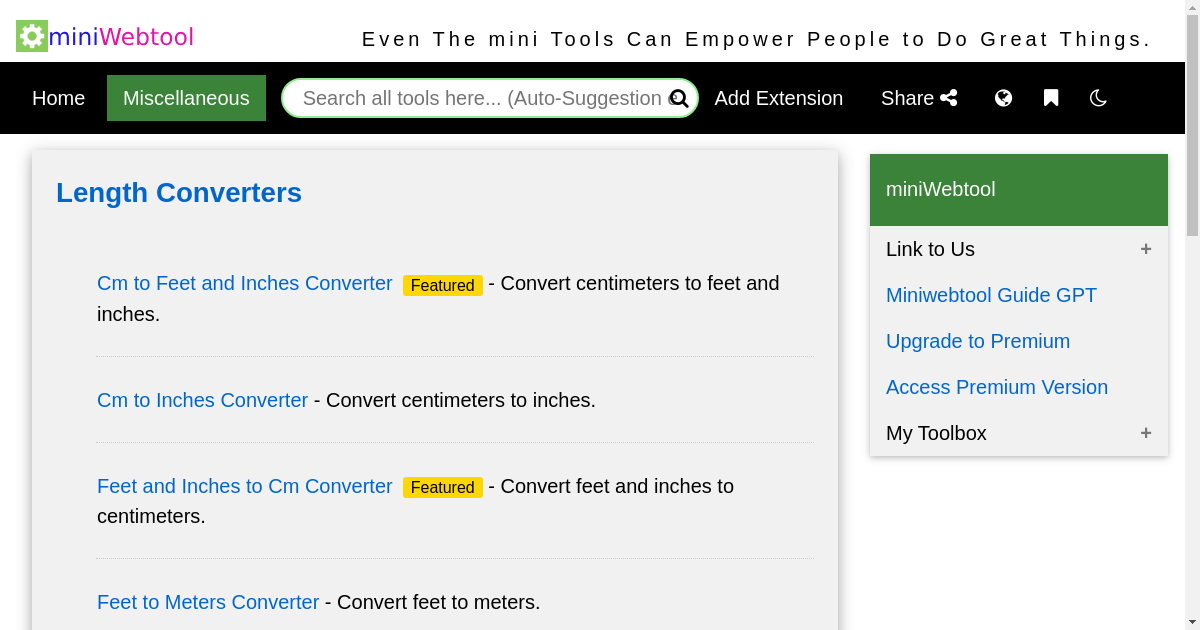The image size is (1200, 630).
Task: Expand the My Toolbox section
Action: tap(1146, 433)
